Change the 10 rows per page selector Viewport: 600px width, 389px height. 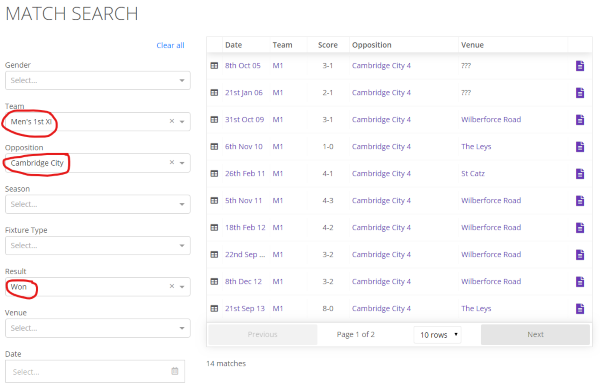pyautogui.click(x=438, y=335)
